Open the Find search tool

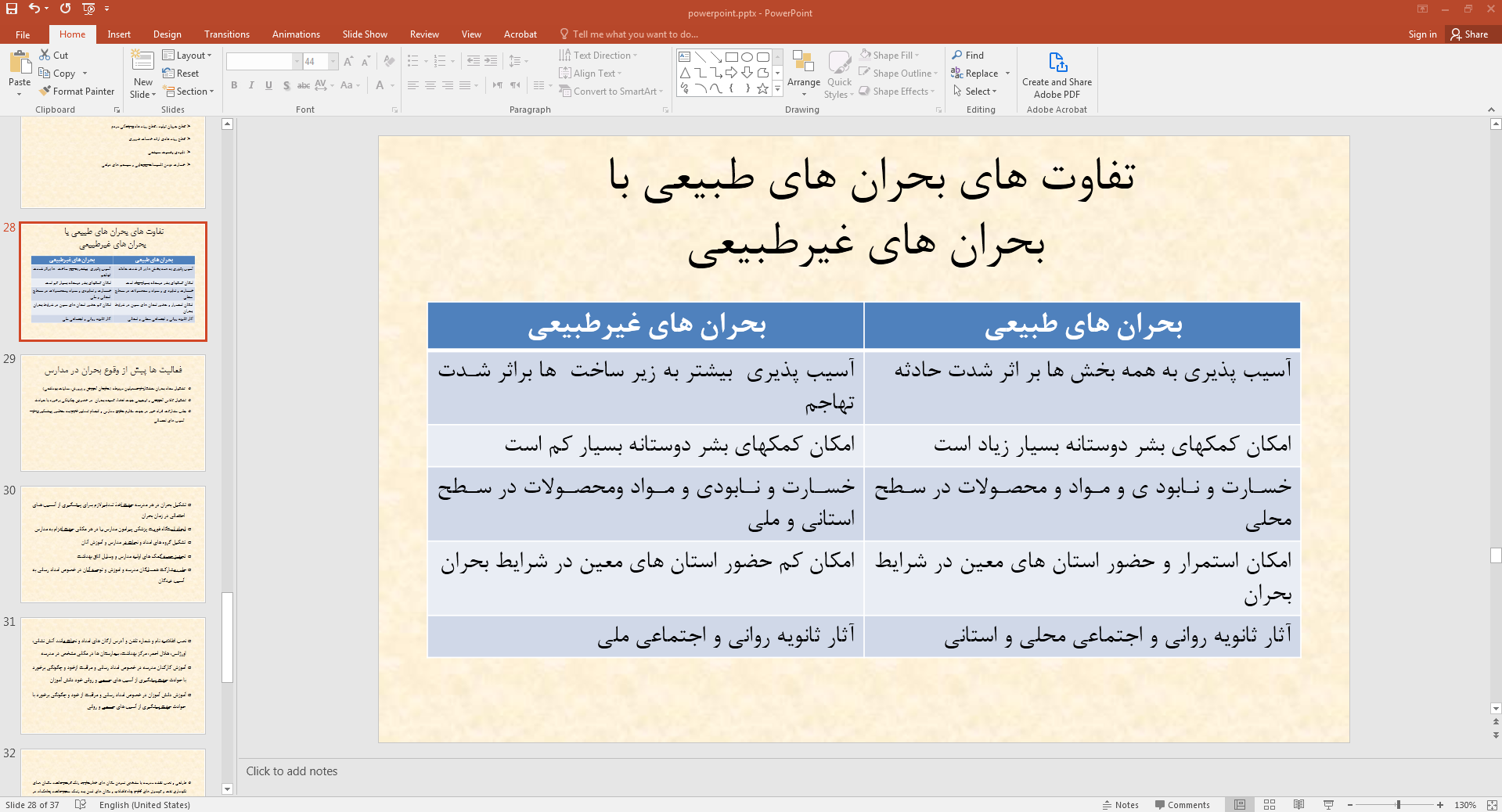pyautogui.click(x=967, y=55)
